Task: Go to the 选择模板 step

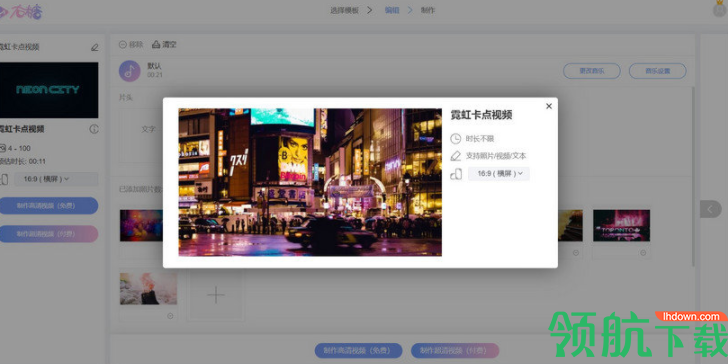Action: point(344,10)
